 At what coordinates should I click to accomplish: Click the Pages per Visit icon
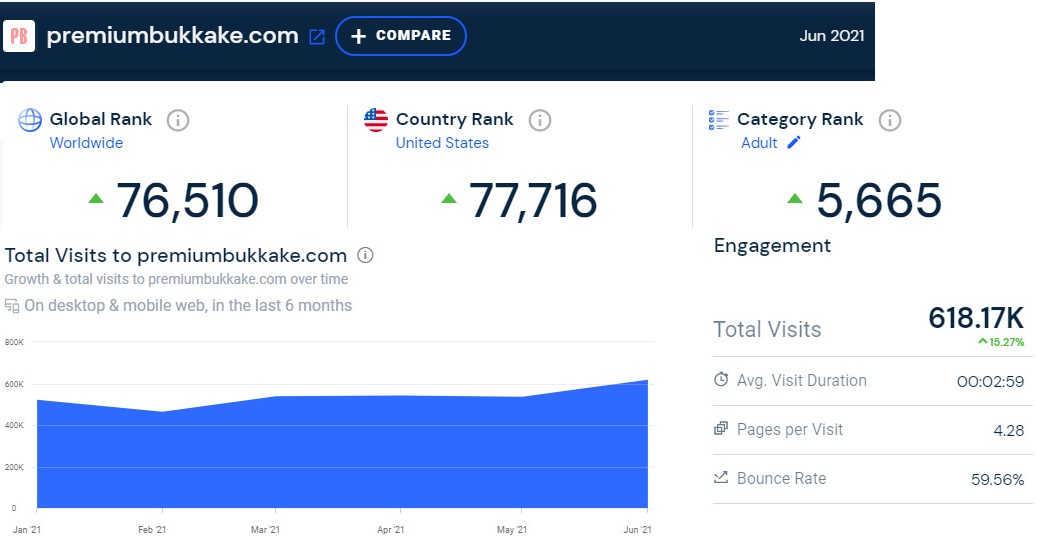[x=721, y=429]
